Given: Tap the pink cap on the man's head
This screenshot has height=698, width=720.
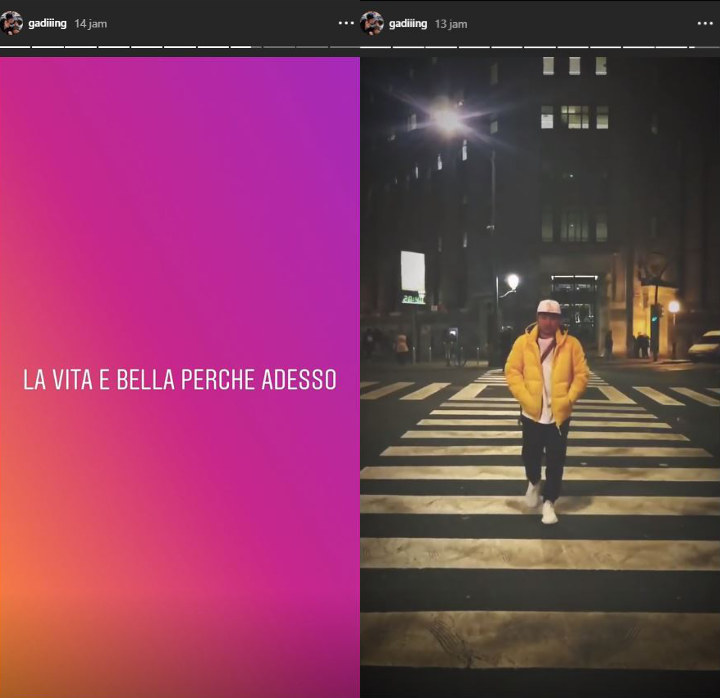Looking at the screenshot, I should tap(547, 307).
